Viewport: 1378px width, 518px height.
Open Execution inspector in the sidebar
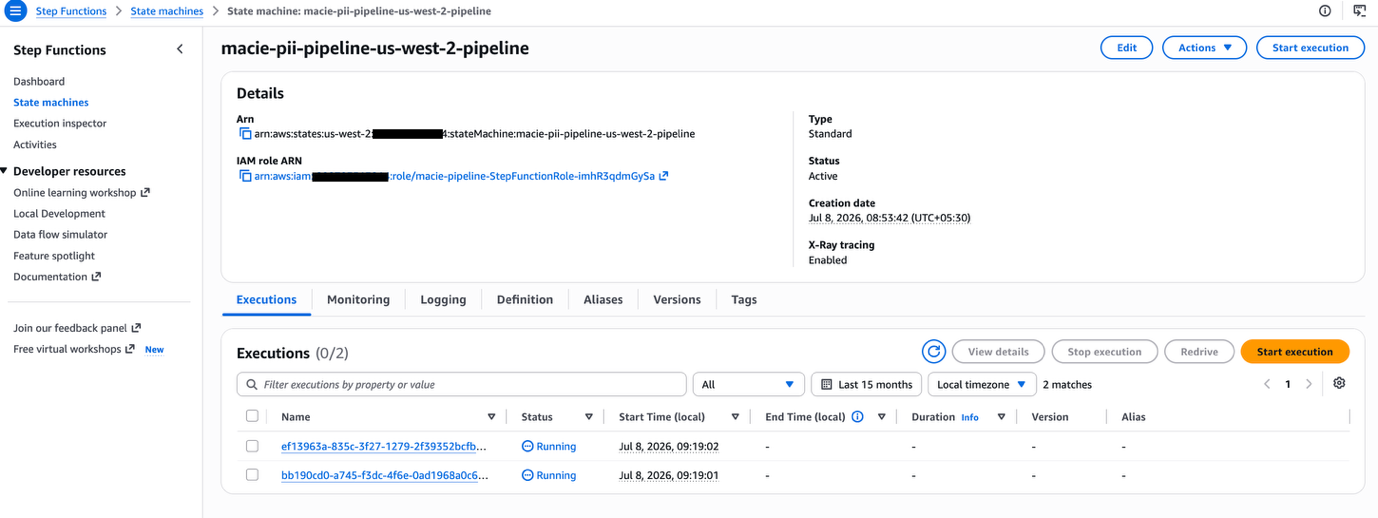tap(60, 124)
